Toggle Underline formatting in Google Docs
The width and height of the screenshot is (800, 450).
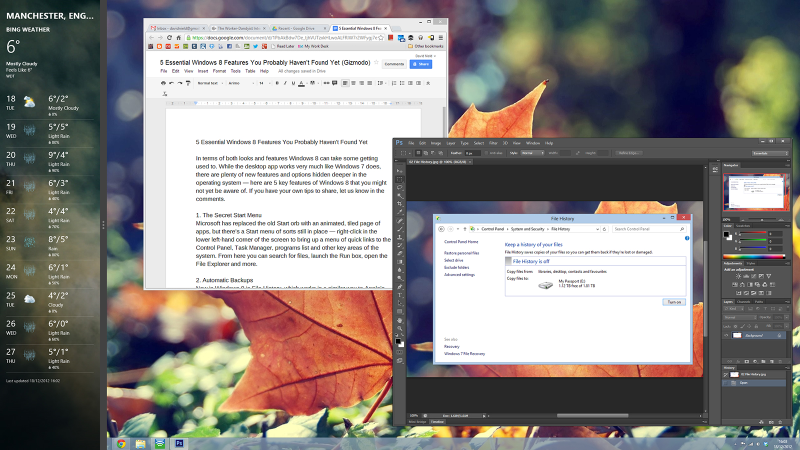(293, 83)
